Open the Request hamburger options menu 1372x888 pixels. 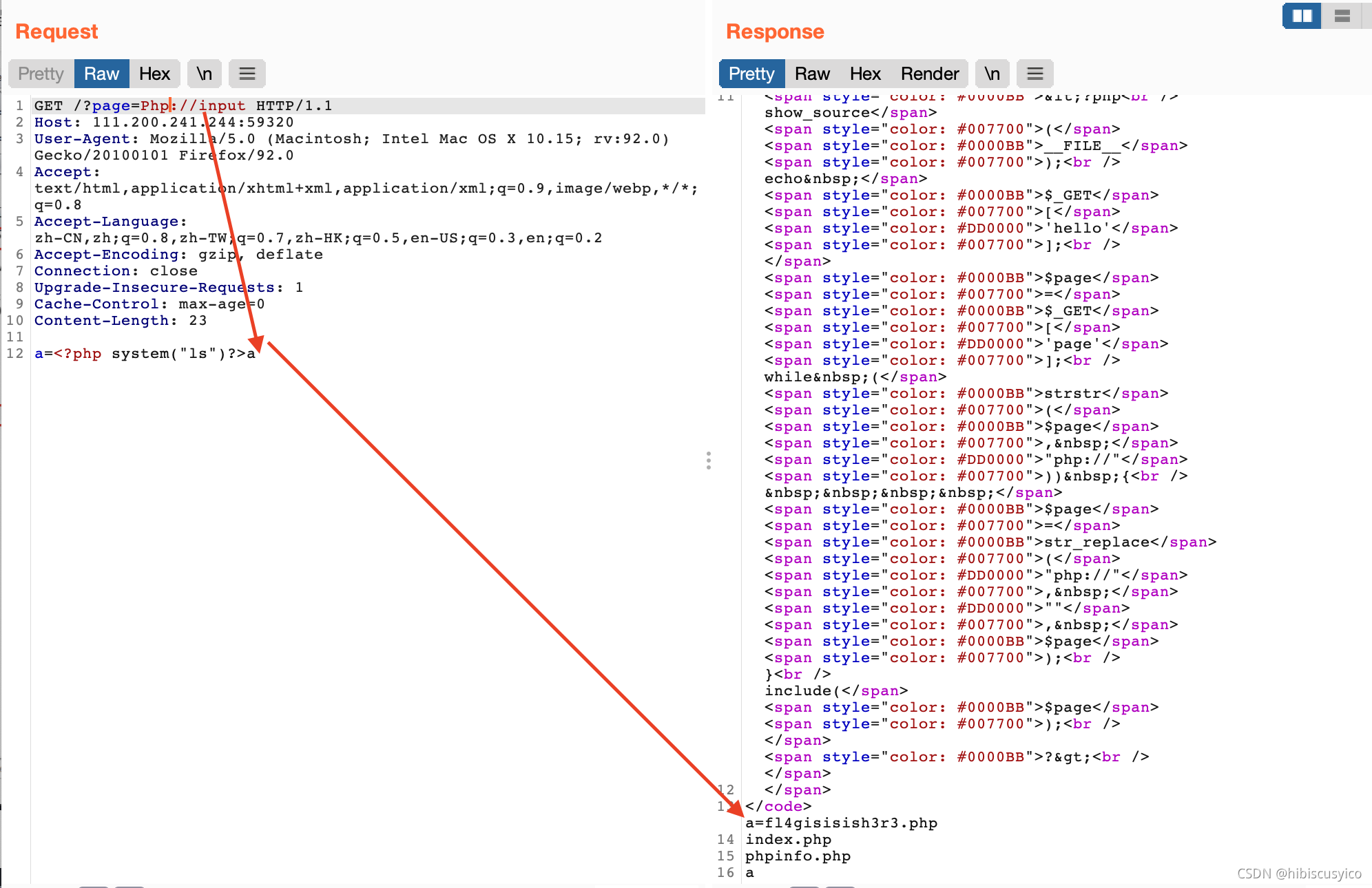(x=247, y=74)
